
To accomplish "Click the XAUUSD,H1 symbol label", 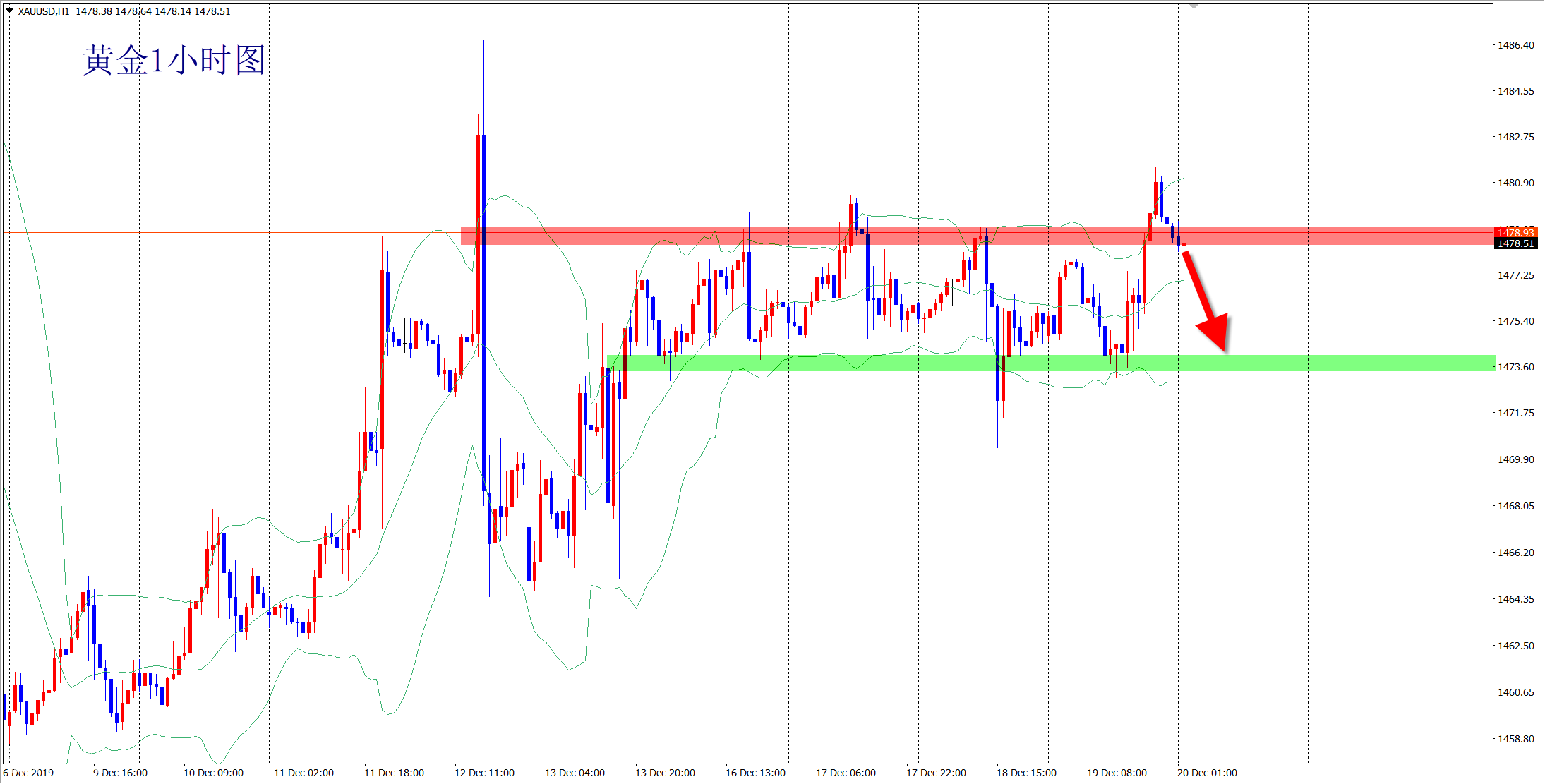I will tap(43, 11).
